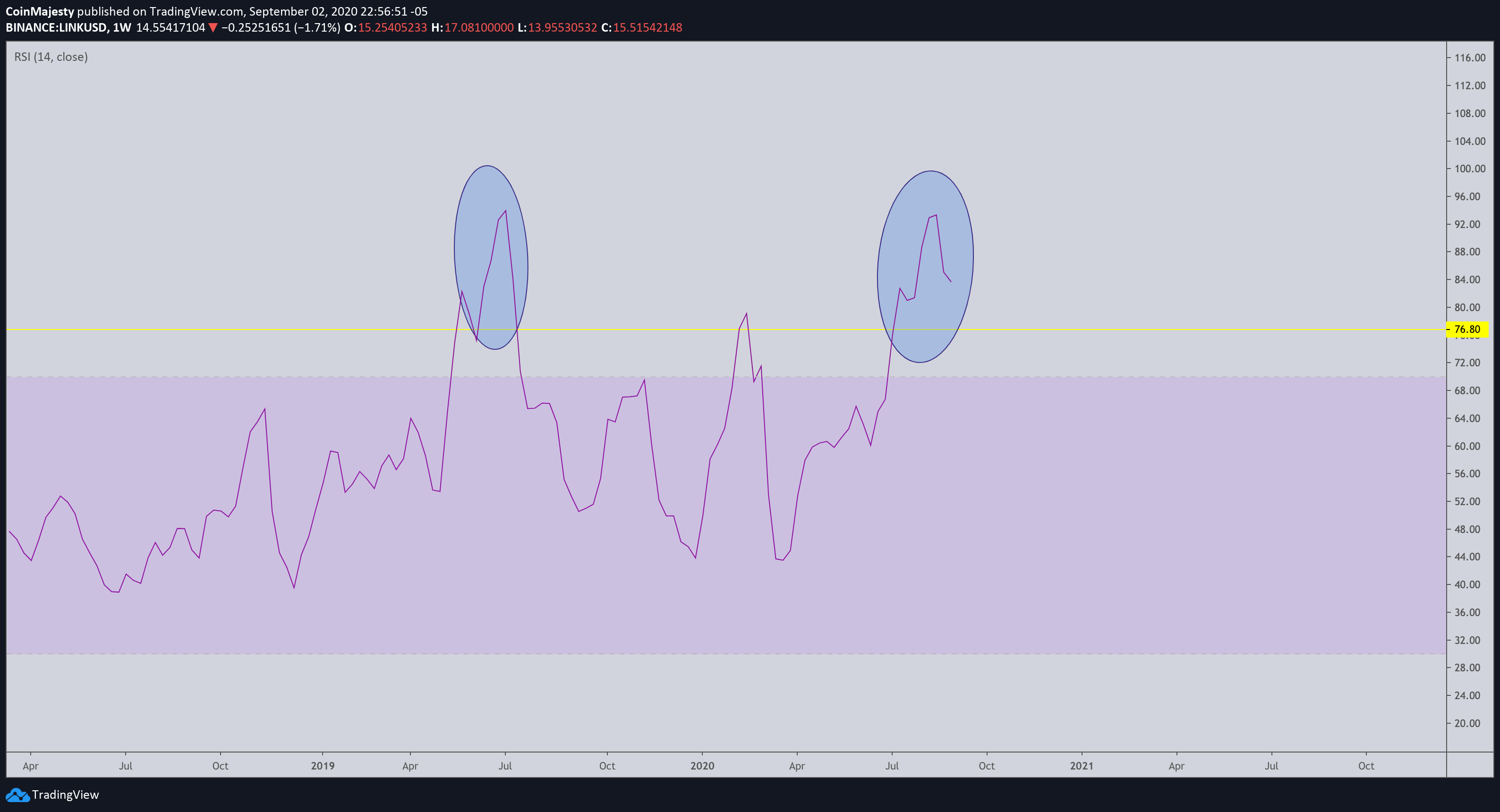Click the TradingView wordmark text
Viewport: 1500px width, 812px height.
65,795
